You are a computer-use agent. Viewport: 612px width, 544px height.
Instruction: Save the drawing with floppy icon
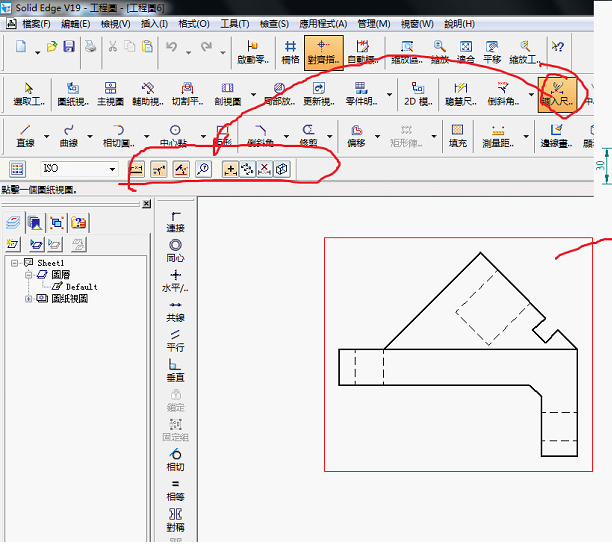[x=69, y=46]
